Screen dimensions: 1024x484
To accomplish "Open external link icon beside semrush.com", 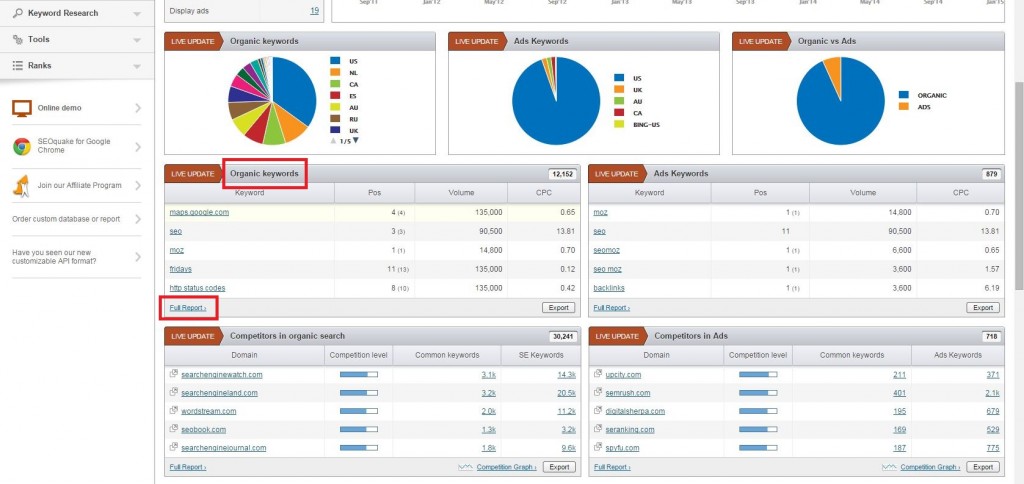I will pos(598,393).
